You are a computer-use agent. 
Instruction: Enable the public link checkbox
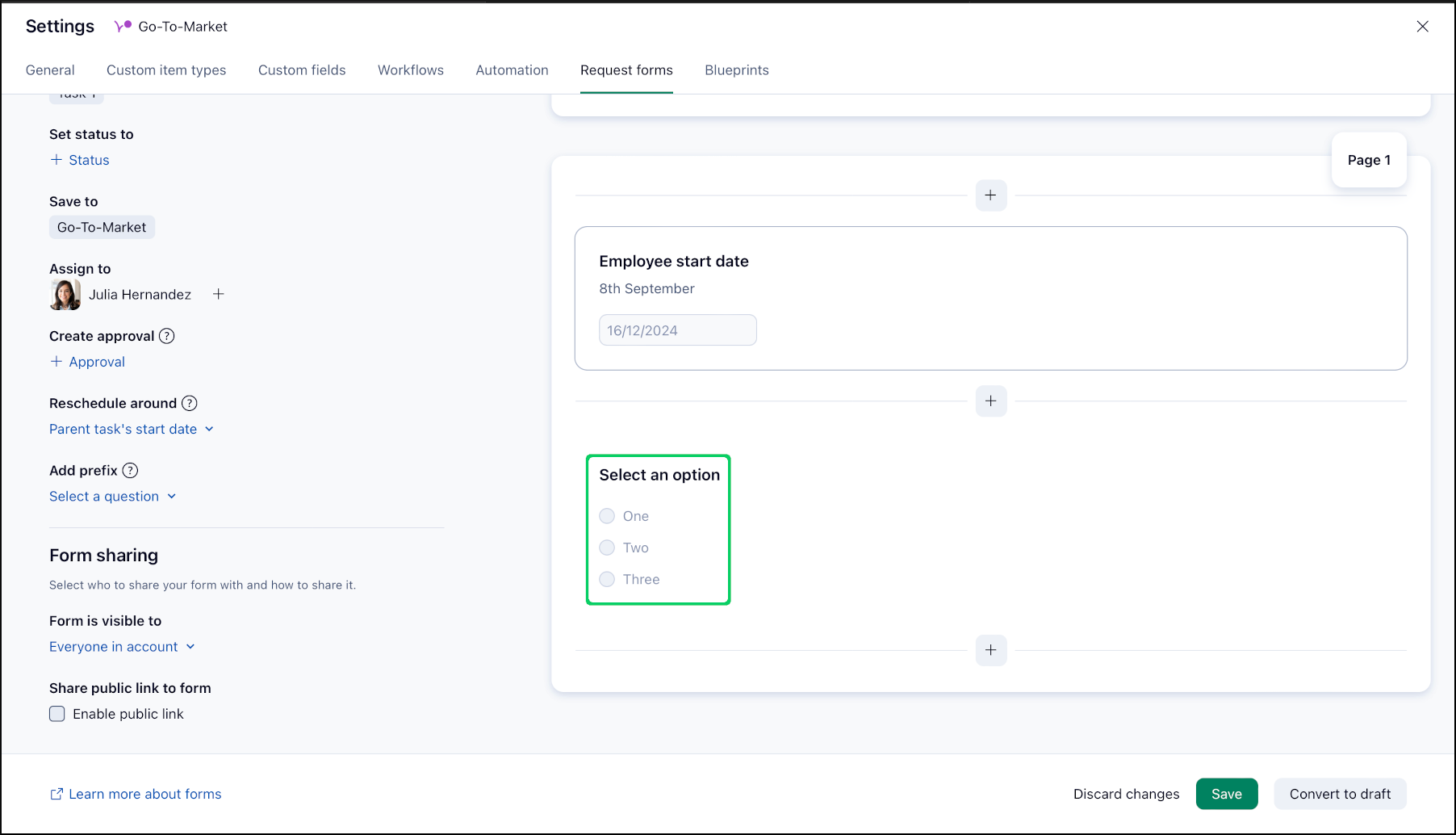(57, 714)
